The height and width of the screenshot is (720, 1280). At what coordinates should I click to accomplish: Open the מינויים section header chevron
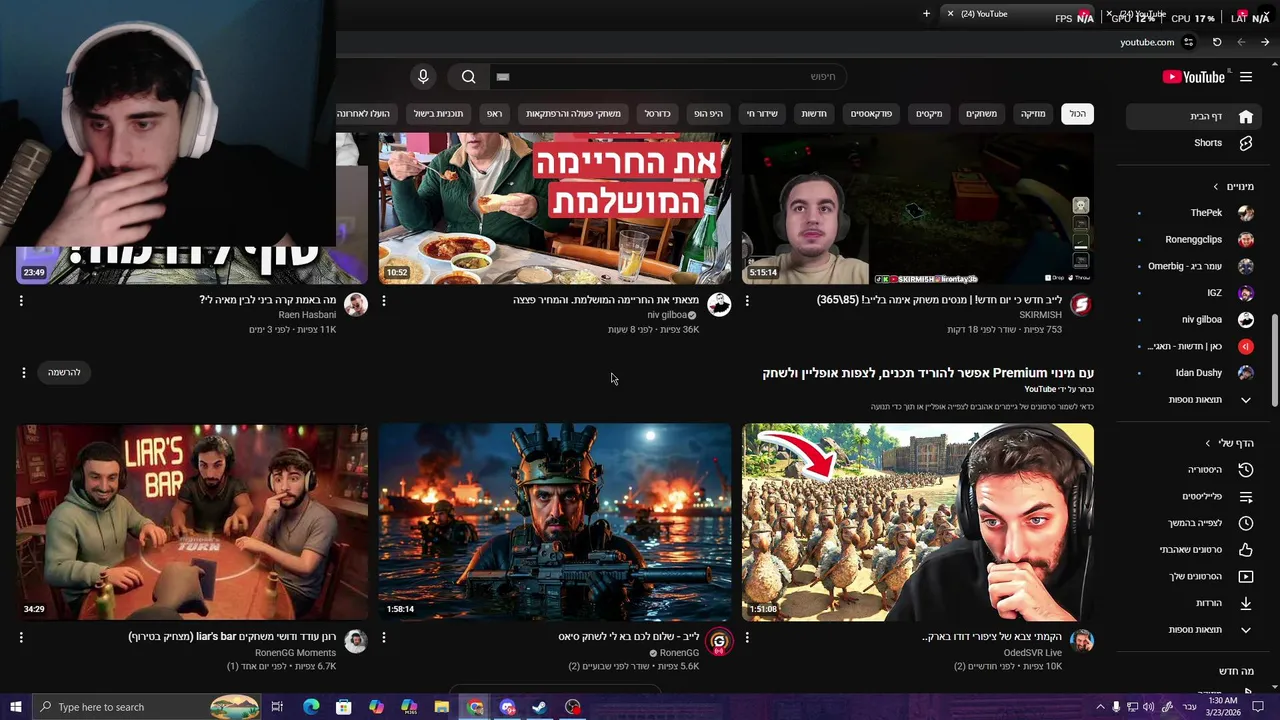click(1216, 187)
